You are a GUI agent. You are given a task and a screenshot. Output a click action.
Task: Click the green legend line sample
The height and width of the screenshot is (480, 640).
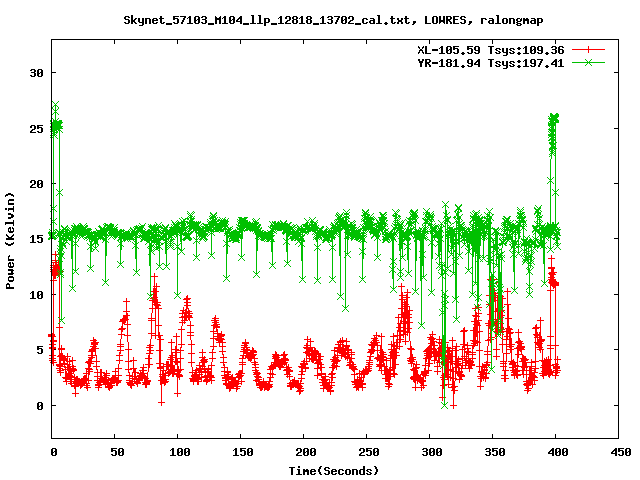coord(588,62)
